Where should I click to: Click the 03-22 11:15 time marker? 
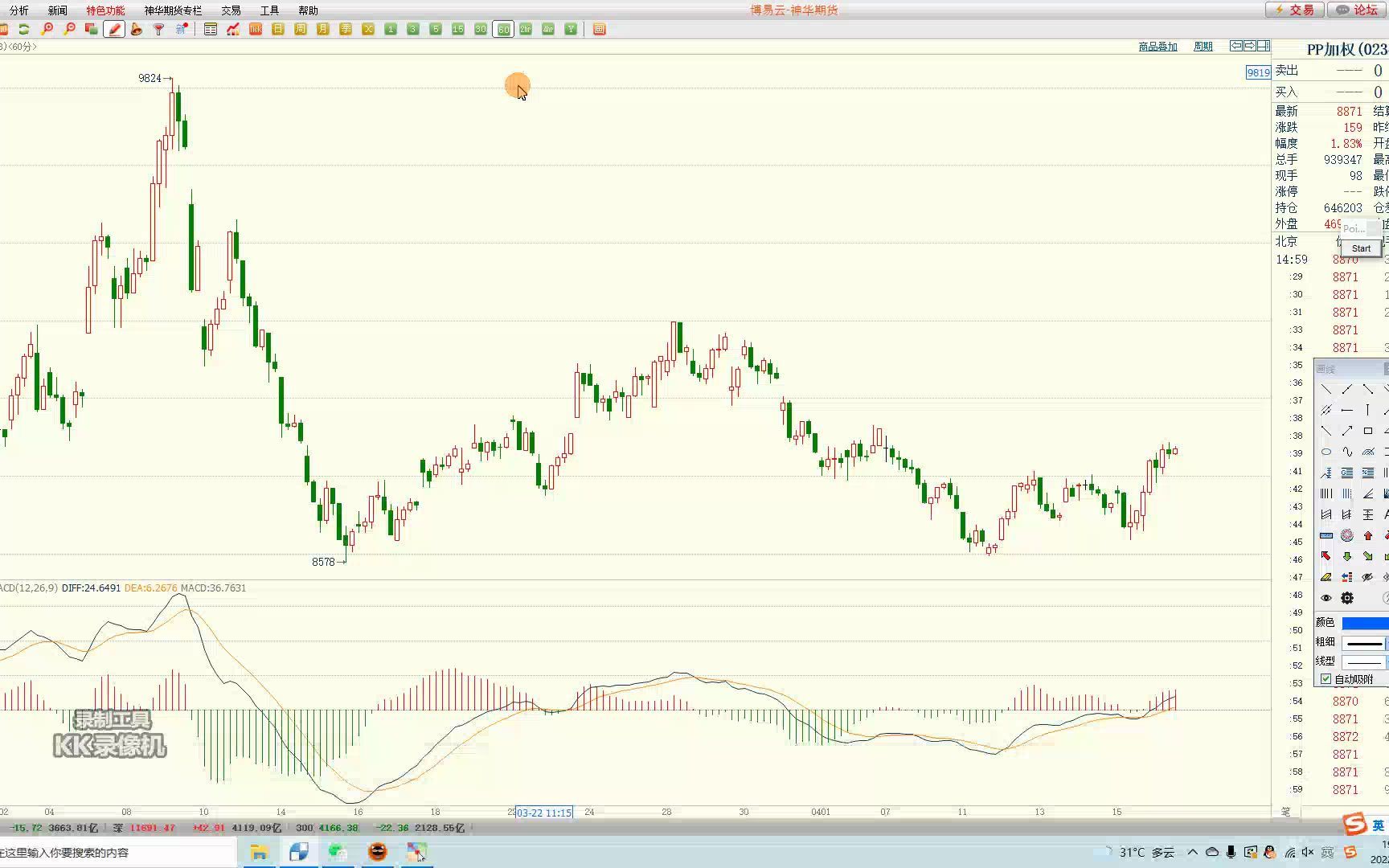tap(543, 813)
